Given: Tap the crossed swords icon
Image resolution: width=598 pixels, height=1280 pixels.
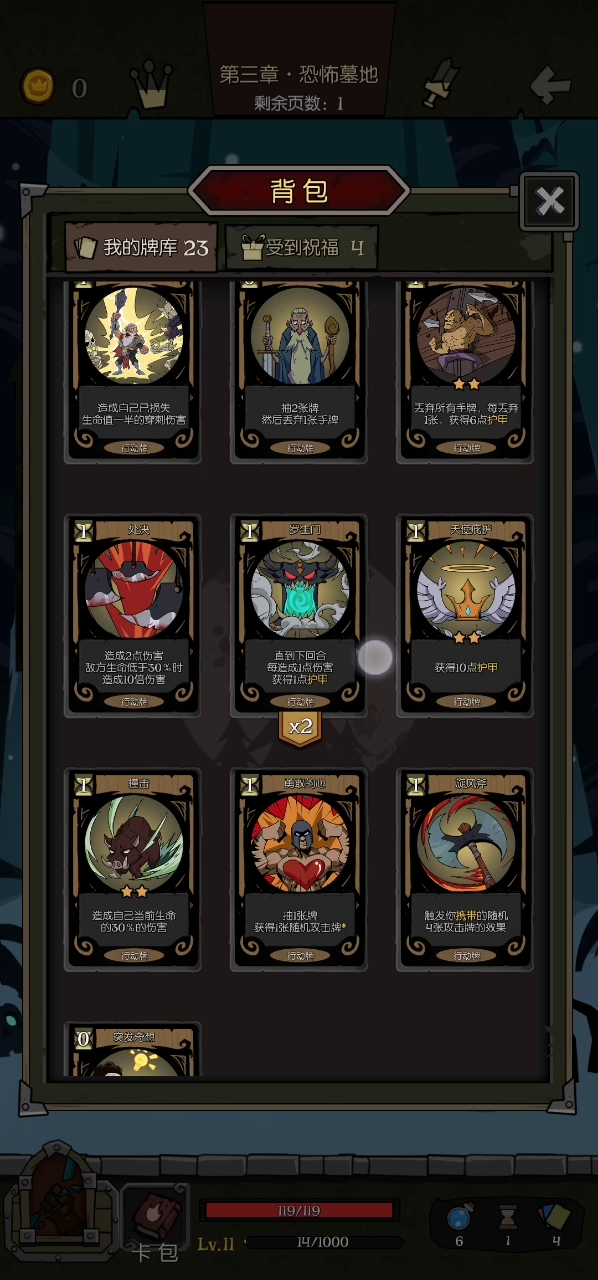Looking at the screenshot, I should coord(440,84).
